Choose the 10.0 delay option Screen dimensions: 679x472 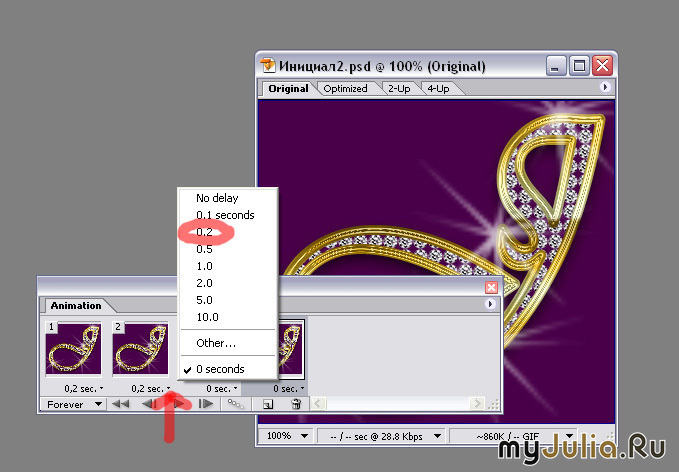[228, 317]
